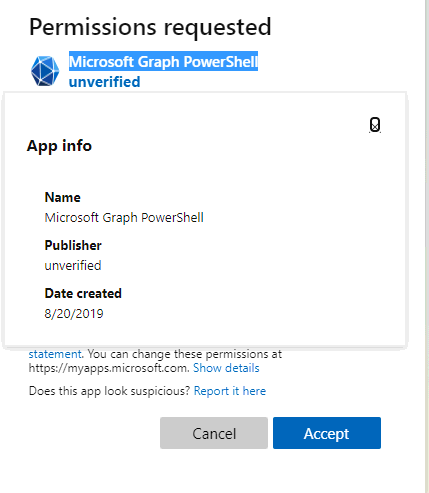Click the Name label
This screenshot has height=493, width=429.
(63, 197)
